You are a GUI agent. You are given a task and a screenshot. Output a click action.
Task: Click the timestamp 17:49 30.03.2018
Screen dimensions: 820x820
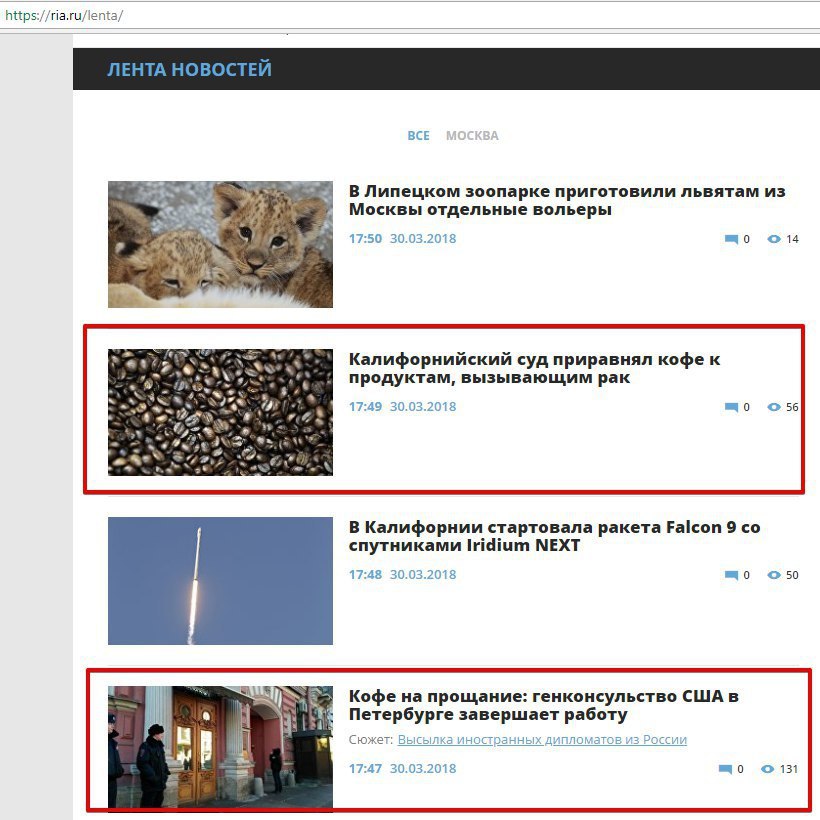pyautogui.click(x=403, y=407)
